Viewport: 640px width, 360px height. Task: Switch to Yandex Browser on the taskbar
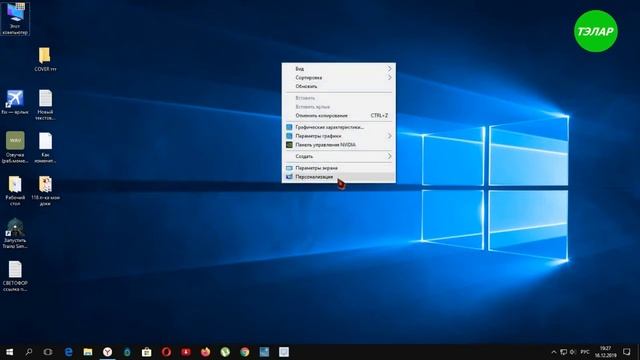click(x=107, y=352)
